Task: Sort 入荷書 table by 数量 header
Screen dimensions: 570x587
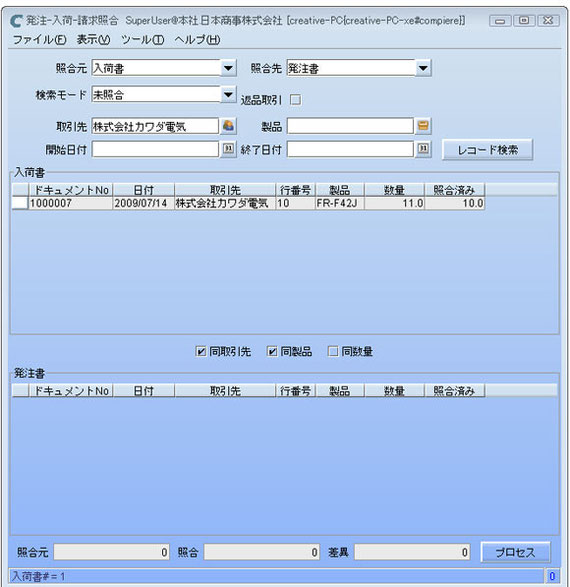Action: tap(394, 190)
